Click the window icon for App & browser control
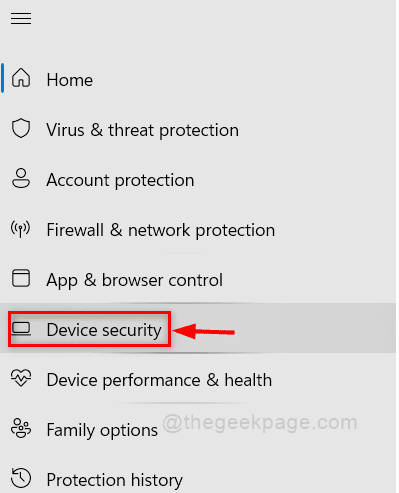The height and width of the screenshot is (493, 399). (x=21, y=278)
